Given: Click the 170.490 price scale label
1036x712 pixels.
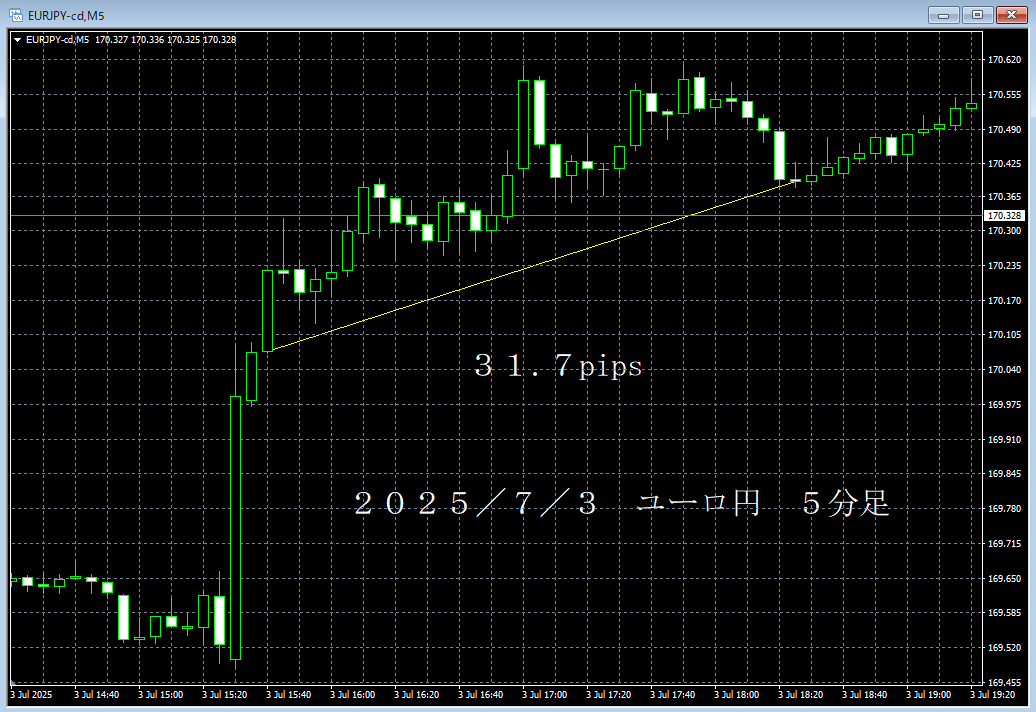Looking at the screenshot, I should click(1004, 129).
